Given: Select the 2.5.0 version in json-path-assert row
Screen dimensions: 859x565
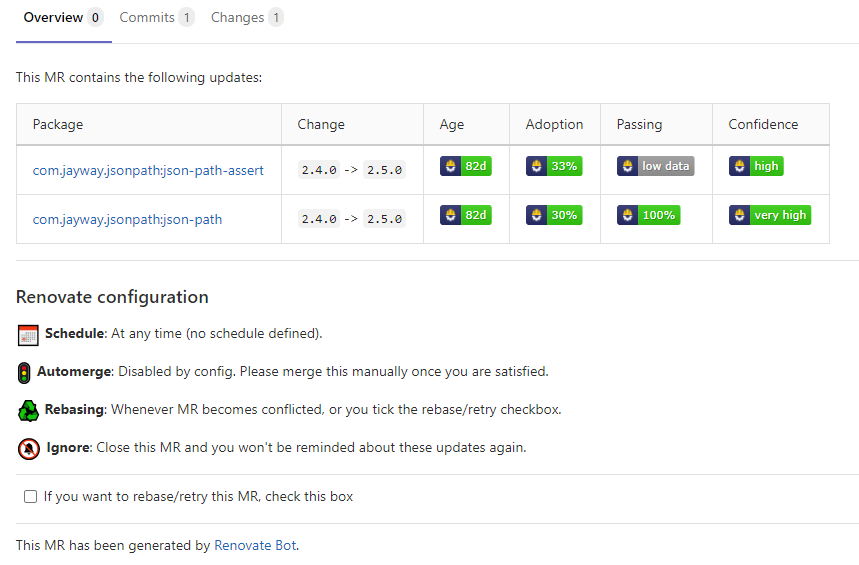Looking at the screenshot, I should [x=385, y=170].
